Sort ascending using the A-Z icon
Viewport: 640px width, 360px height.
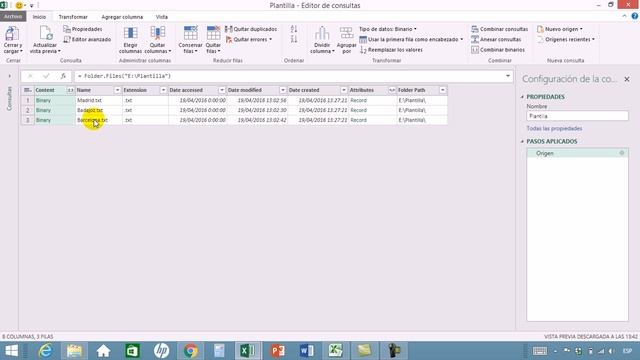pos(294,29)
